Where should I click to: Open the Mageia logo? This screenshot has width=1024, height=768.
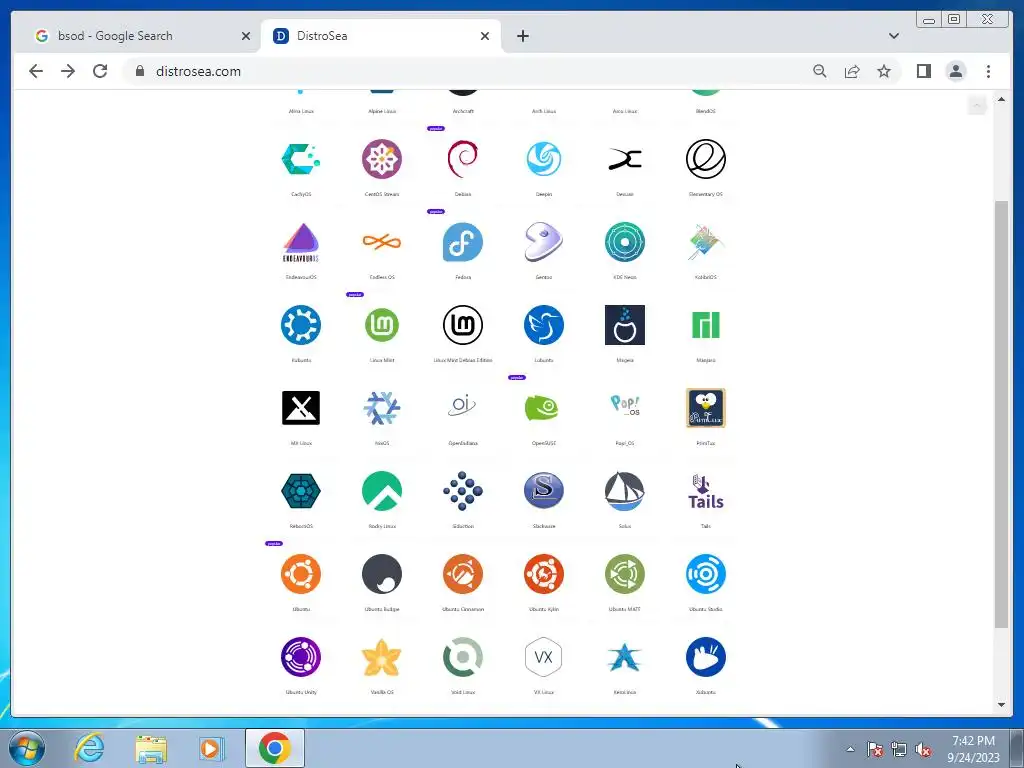click(x=625, y=325)
